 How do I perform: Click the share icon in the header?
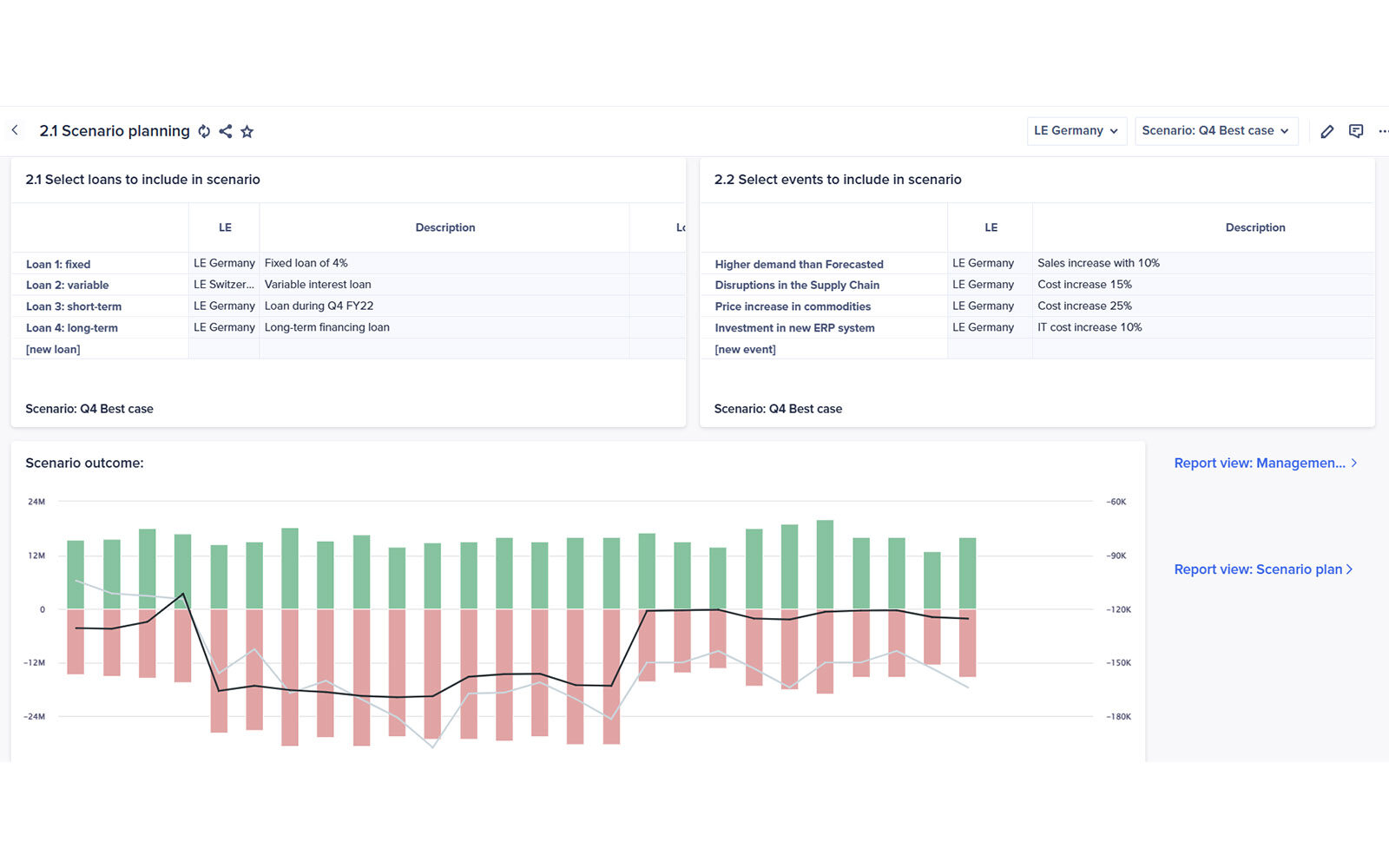click(x=226, y=131)
